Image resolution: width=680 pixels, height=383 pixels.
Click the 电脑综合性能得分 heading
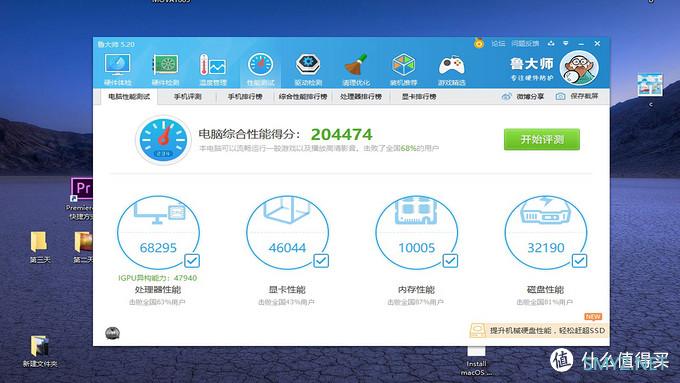[x=249, y=134]
